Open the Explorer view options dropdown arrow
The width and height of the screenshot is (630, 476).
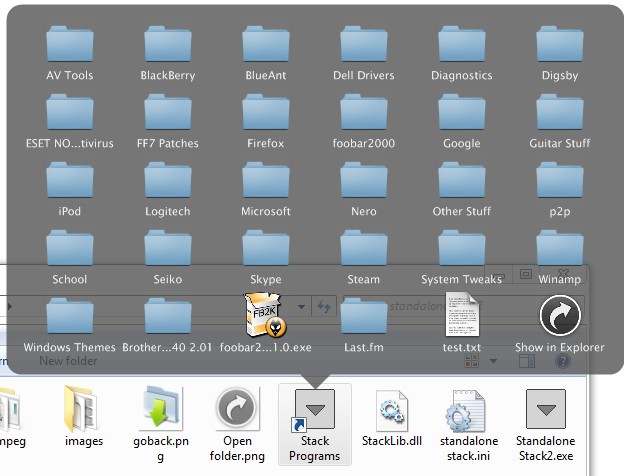pyautogui.click(x=493, y=361)
